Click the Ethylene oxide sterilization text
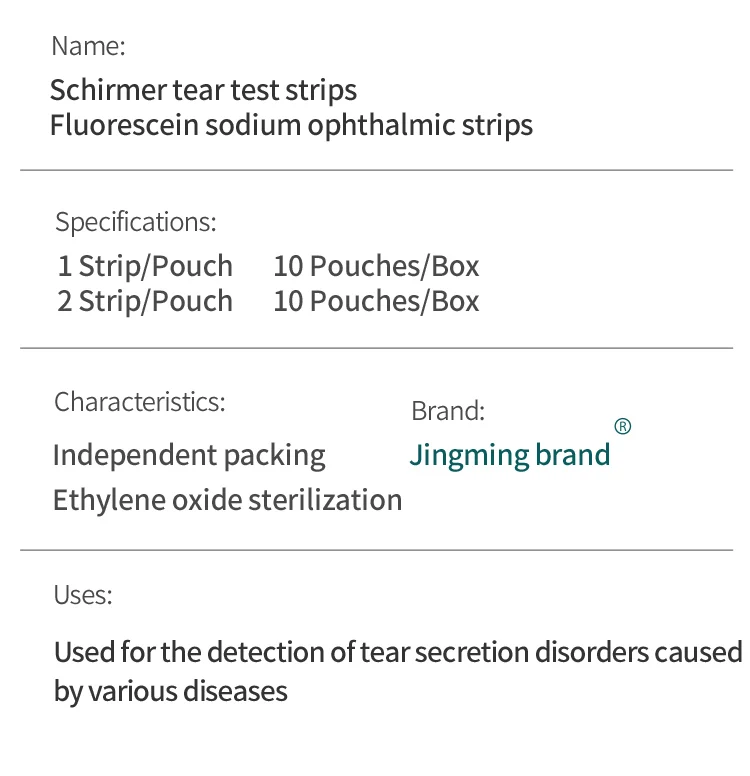The image size is (750, 776). (227, 500)
